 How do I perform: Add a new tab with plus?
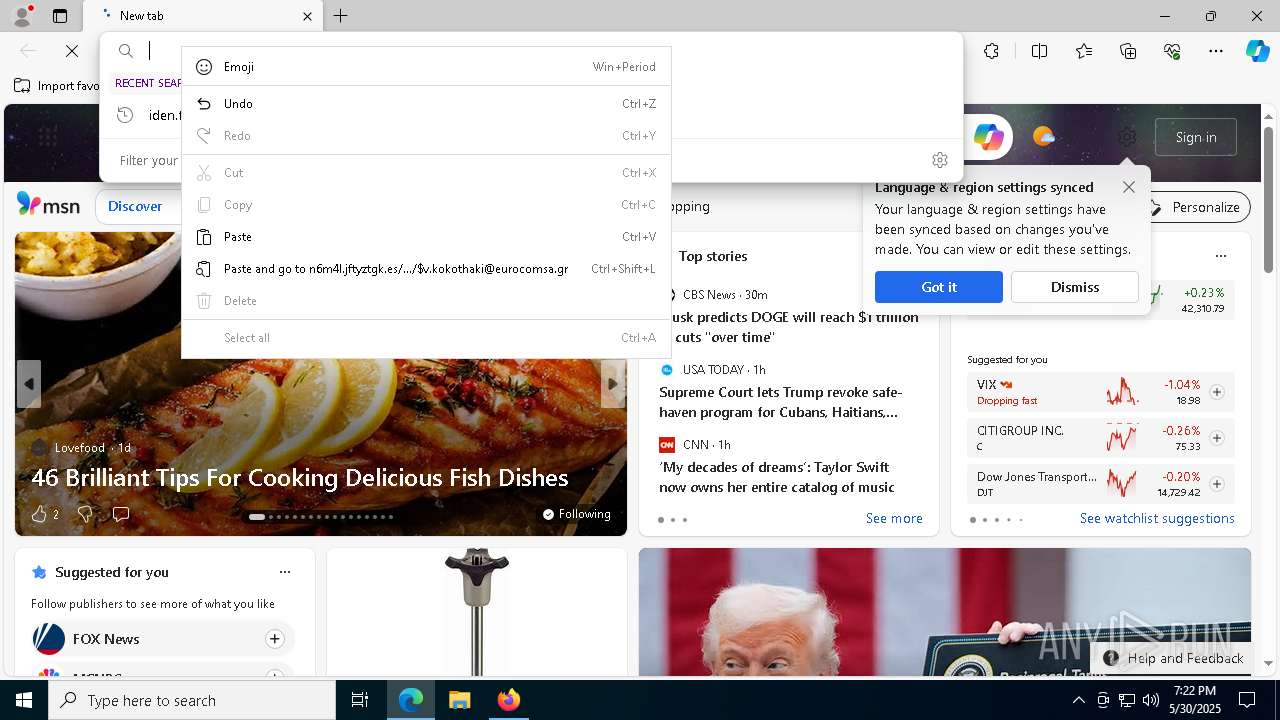point(341,16)
